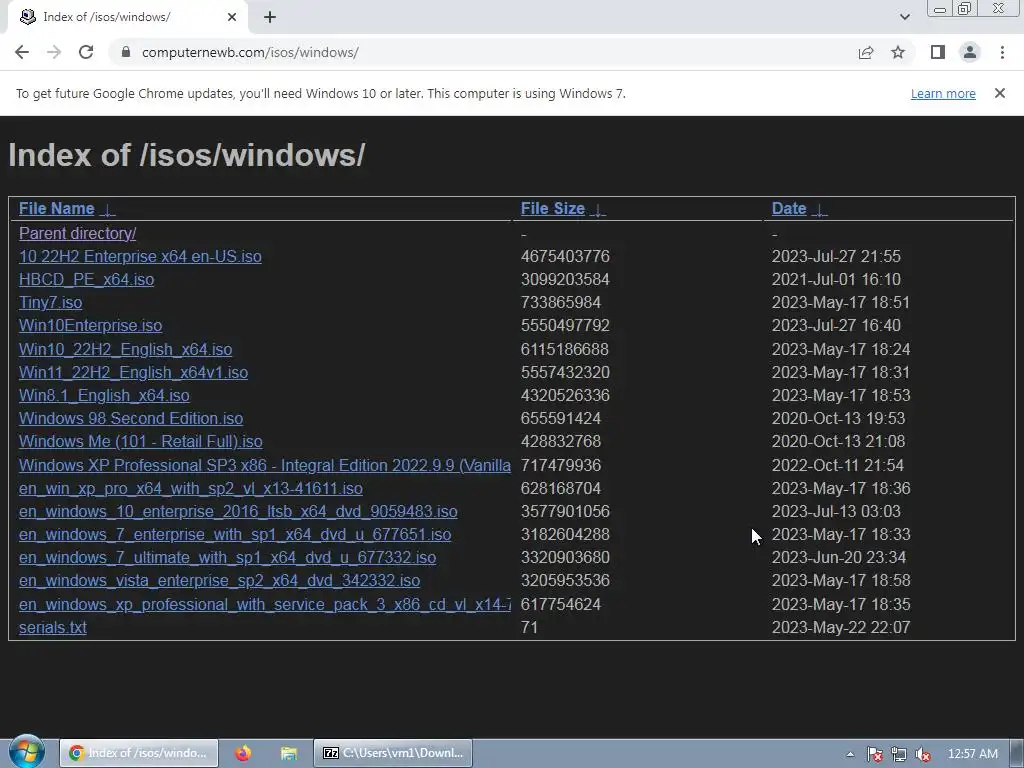Image resolution: width=1024 pixels, height=768 pixels.
Task: Expand the tab search dropdown
Action: tap(904, 17)
